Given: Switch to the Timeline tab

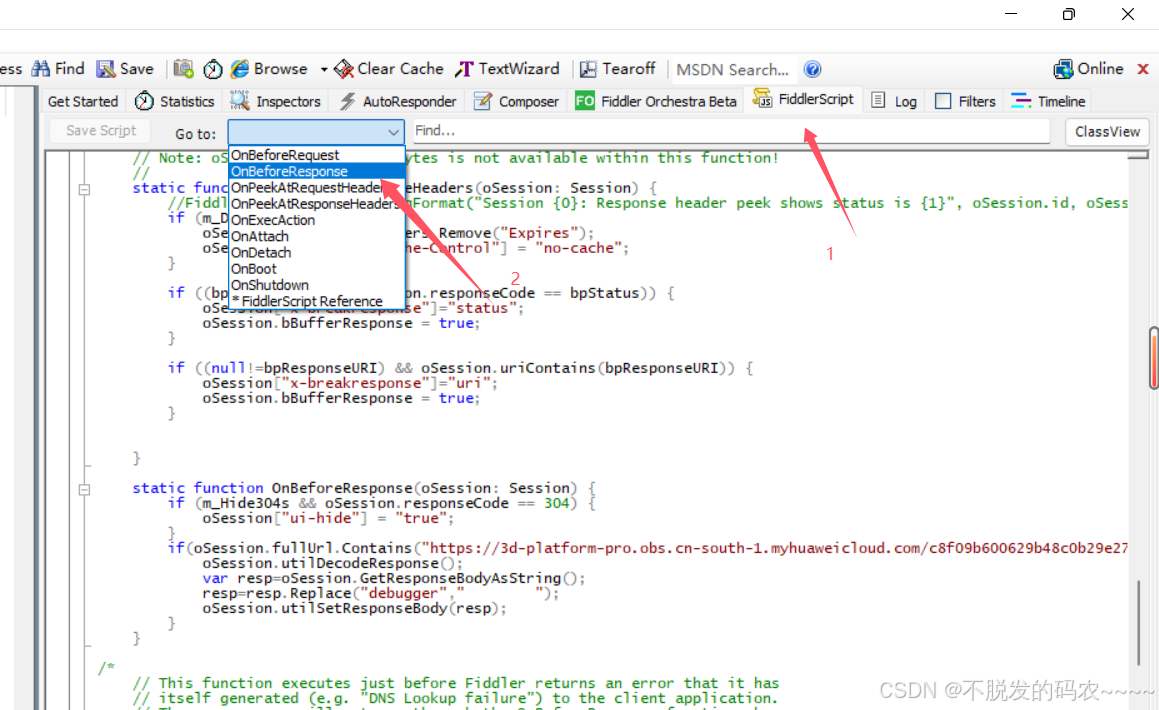Looking at the screenshot, I should (x=1049, y=101).
